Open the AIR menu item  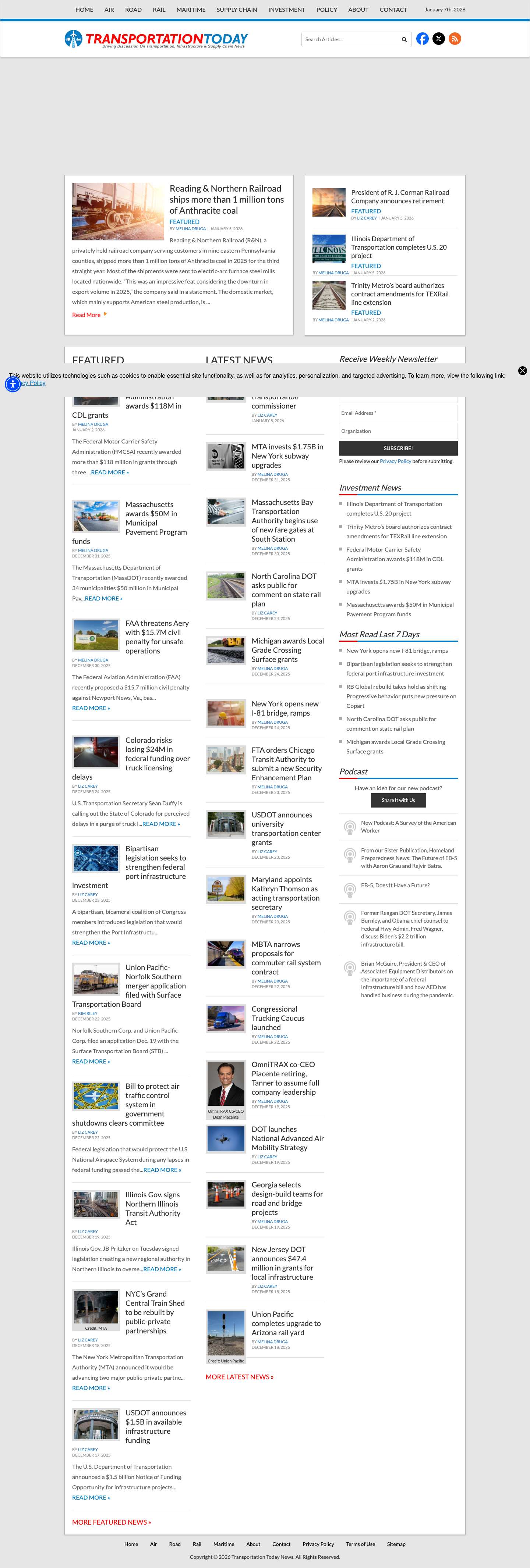[109, 10]
